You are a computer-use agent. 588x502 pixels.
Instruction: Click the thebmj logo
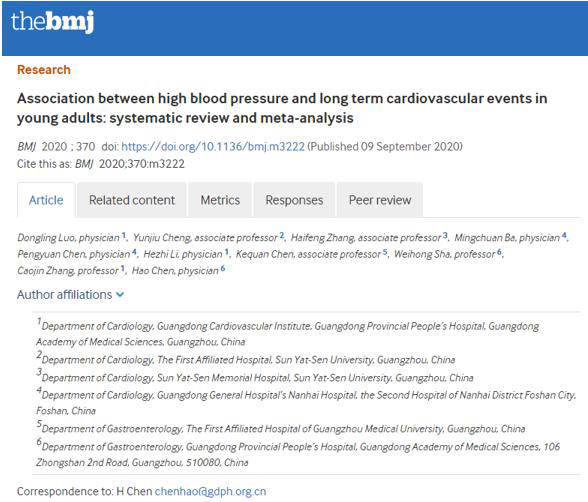point(52,22)
